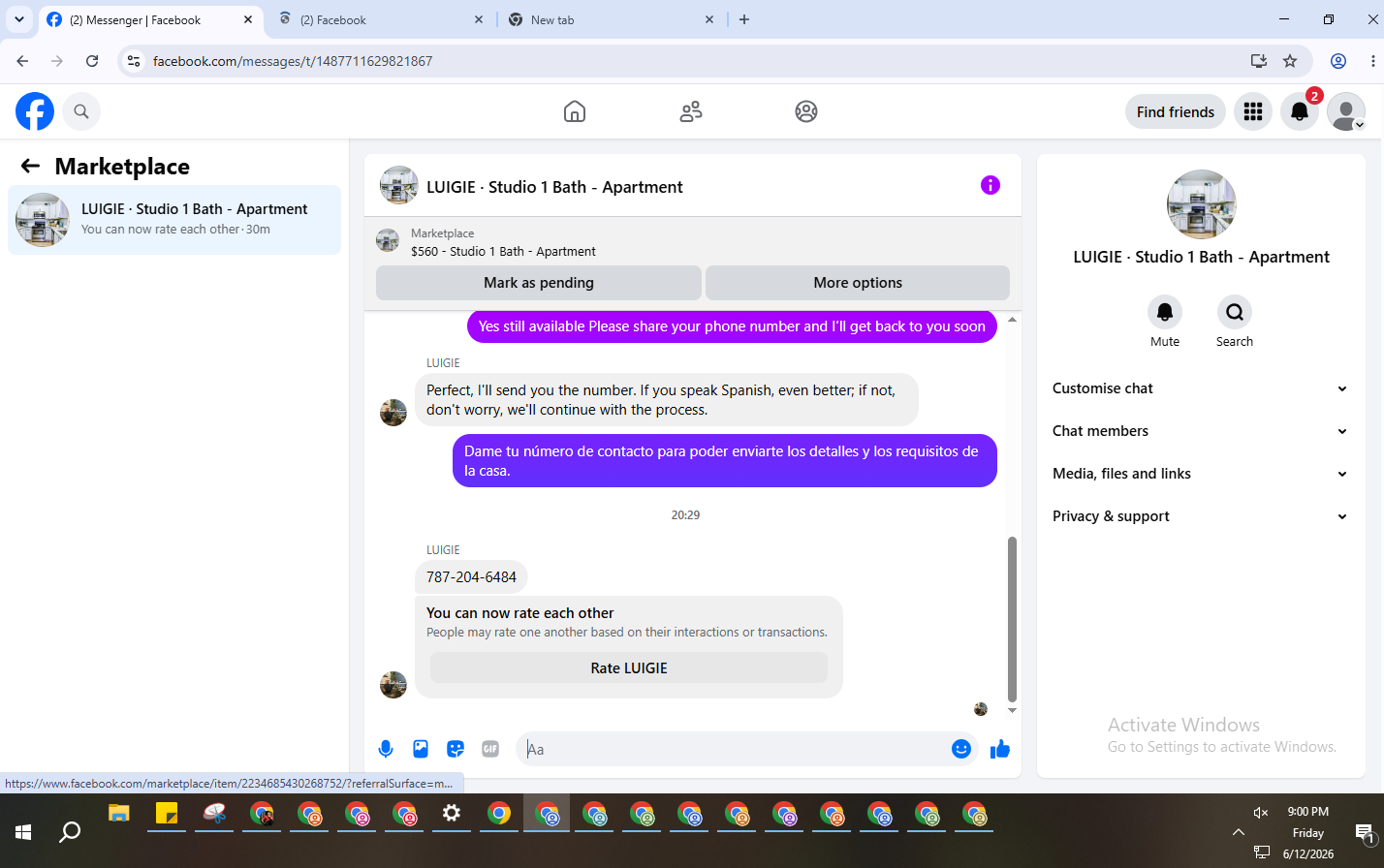Open the Facebook menu grid icon
Screen dimensions: 1384x868
[1253, 111]
